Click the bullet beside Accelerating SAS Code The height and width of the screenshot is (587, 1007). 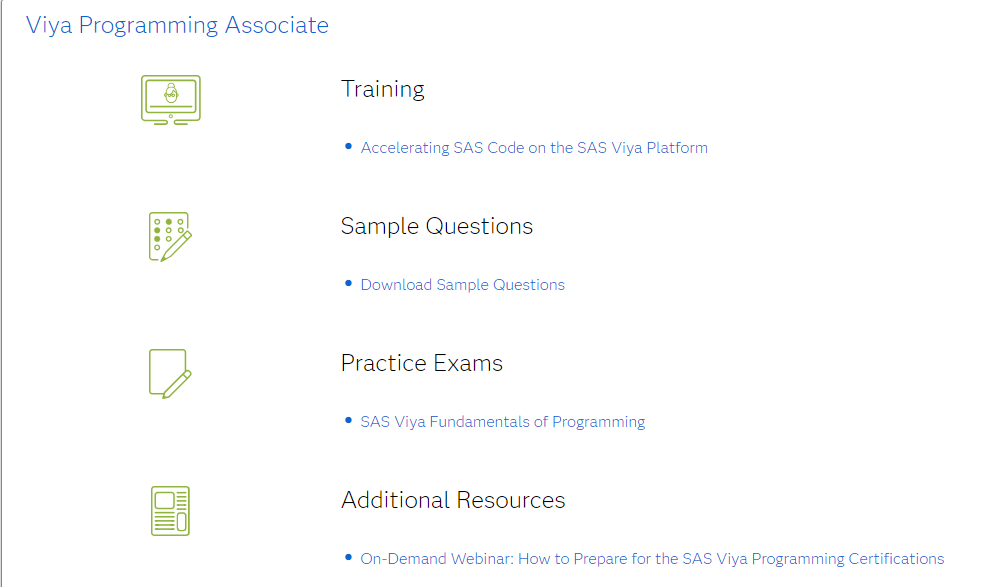click(x=348, y=146)
